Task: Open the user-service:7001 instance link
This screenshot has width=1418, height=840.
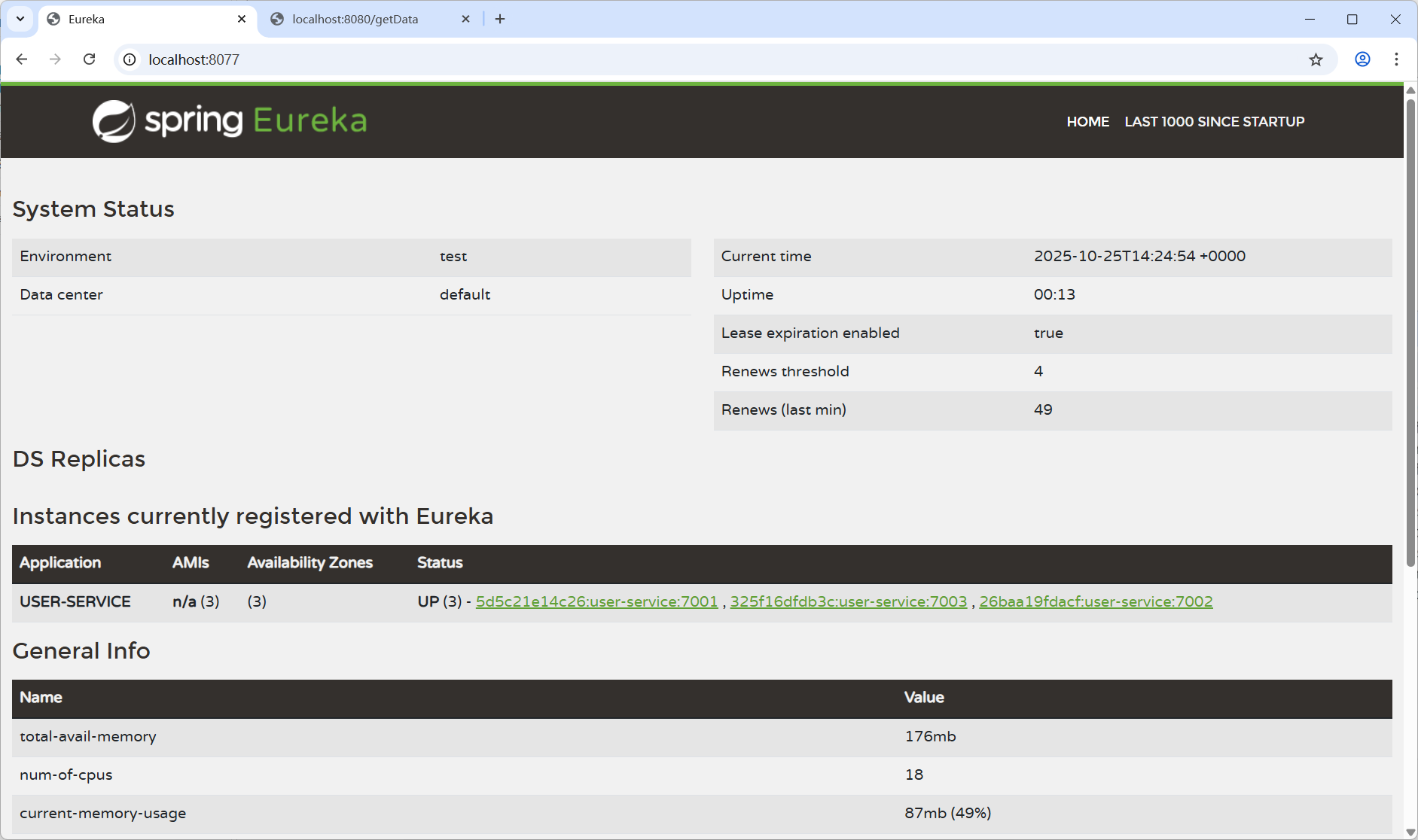Action: (596, 601)
